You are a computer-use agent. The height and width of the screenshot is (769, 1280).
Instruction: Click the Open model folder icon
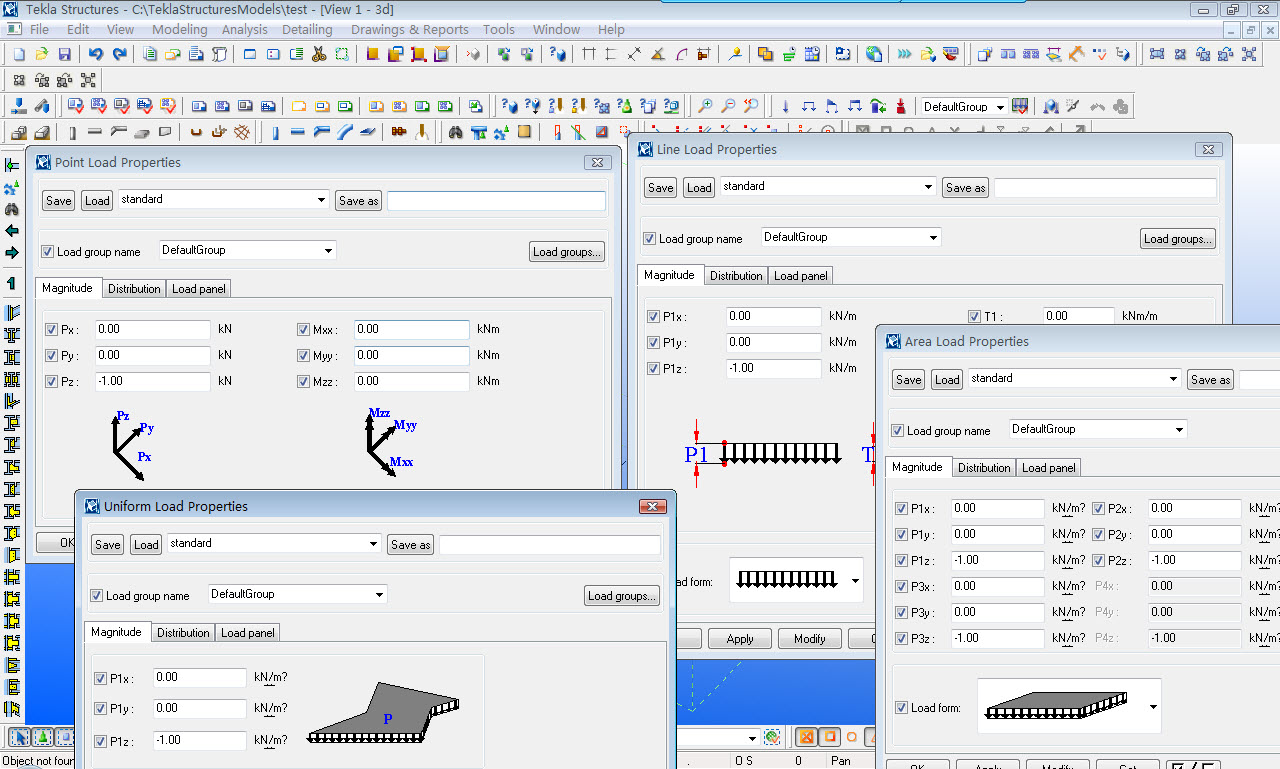tap(42, 54)
